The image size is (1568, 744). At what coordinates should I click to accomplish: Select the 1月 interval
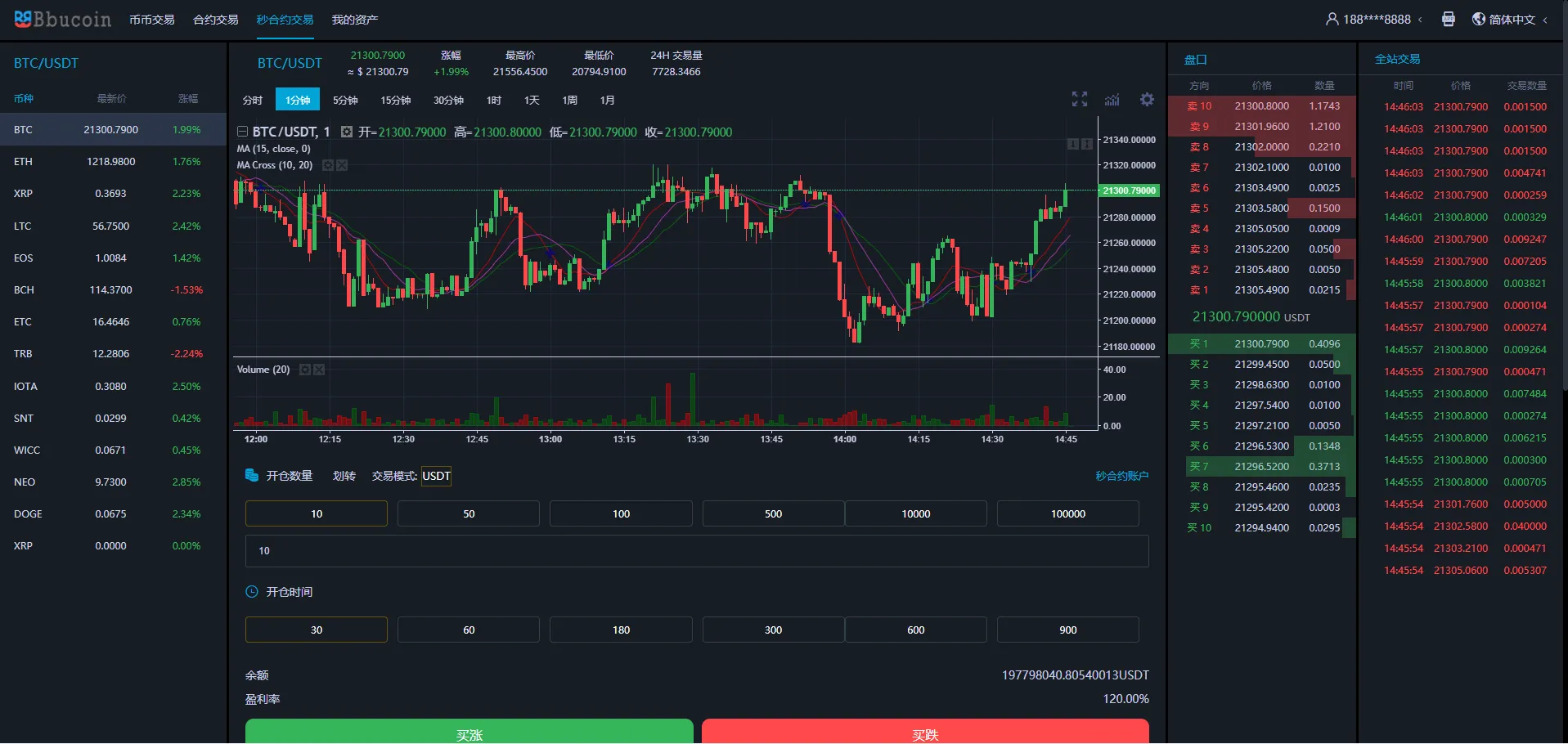[x=608, y=100]
